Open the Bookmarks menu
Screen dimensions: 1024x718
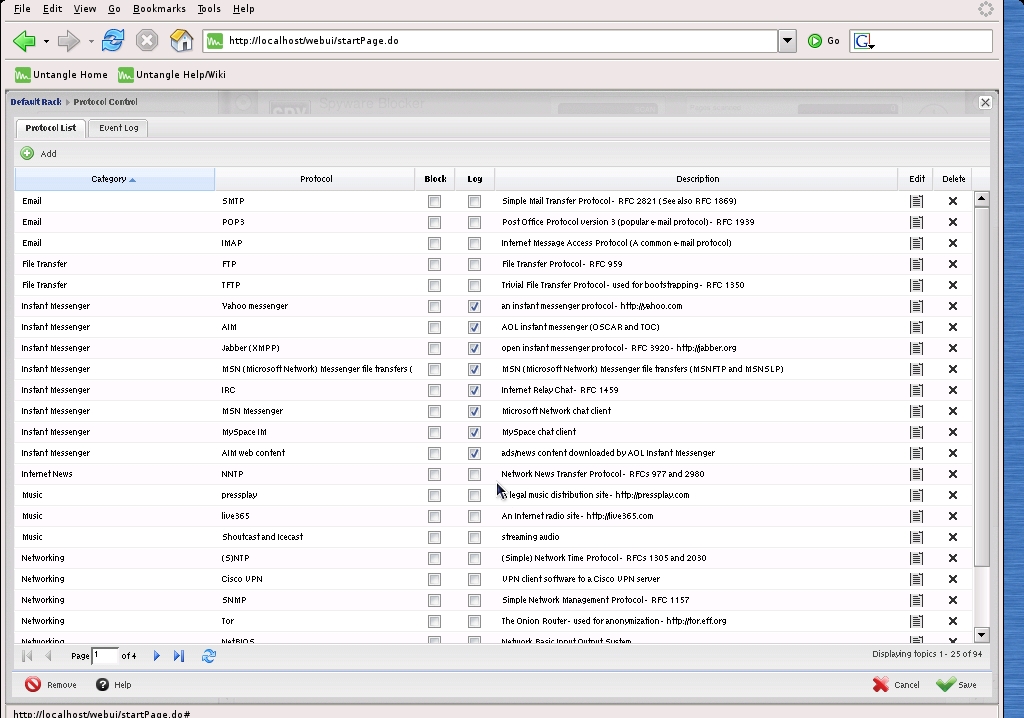pyautogui.click(x=159, y=8)
